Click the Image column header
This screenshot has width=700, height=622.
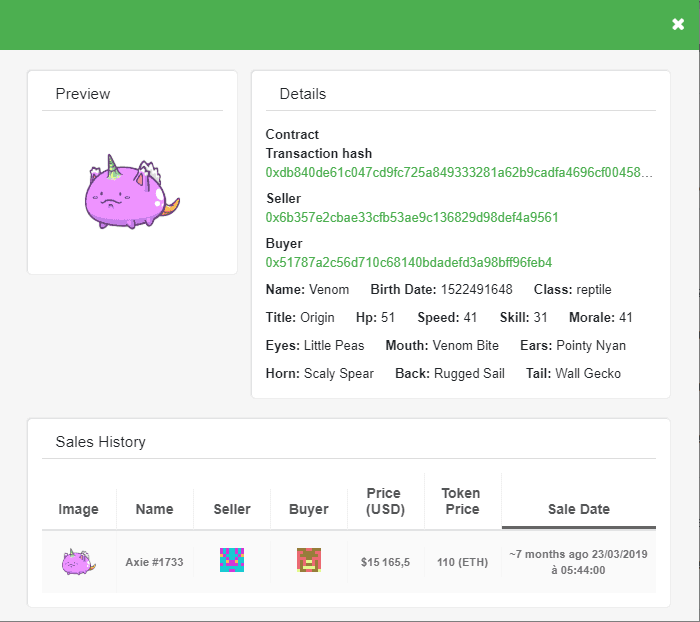coord(78,509)
